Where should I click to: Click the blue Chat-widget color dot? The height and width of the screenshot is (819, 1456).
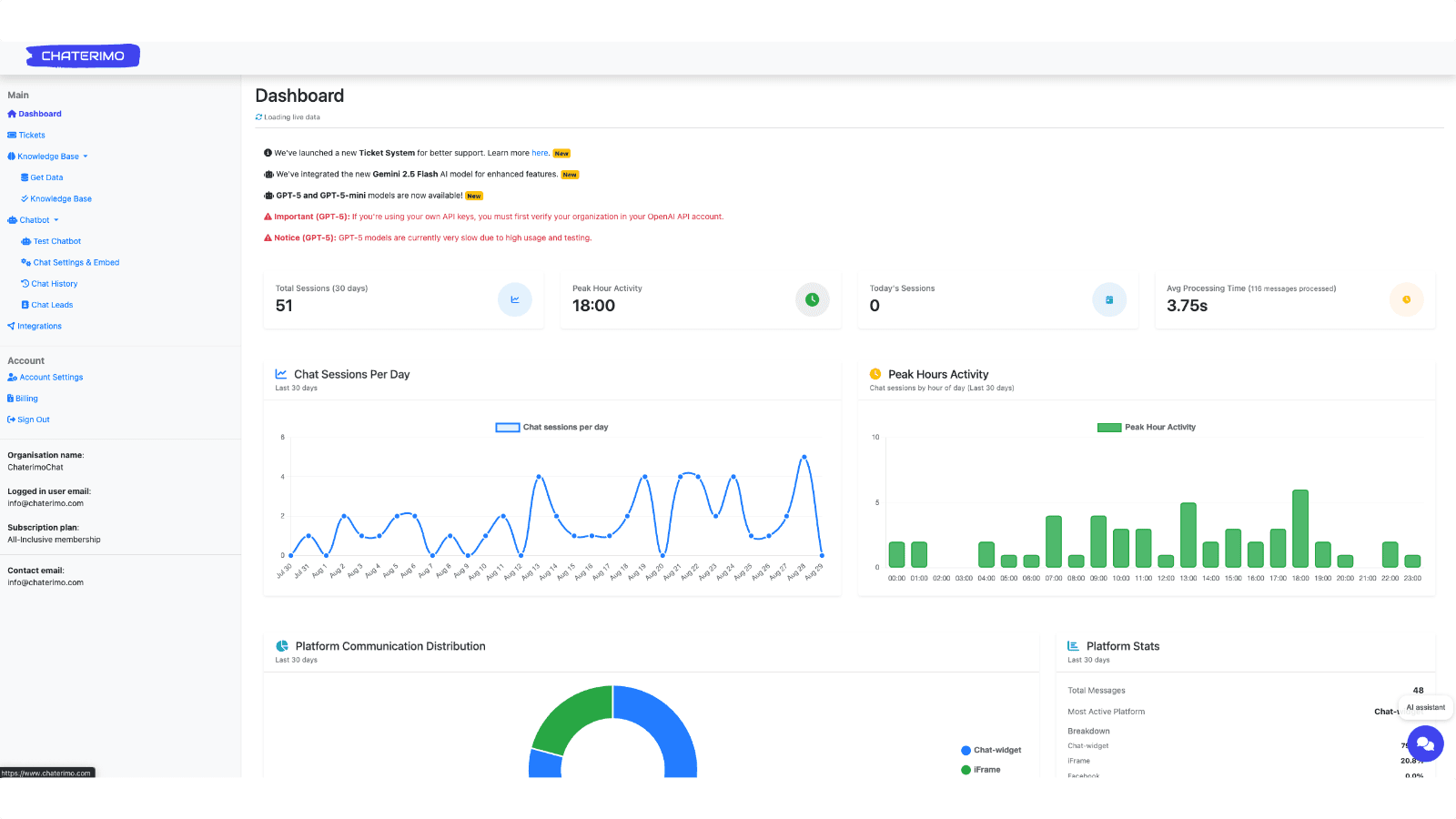click(x=965, y=750)
